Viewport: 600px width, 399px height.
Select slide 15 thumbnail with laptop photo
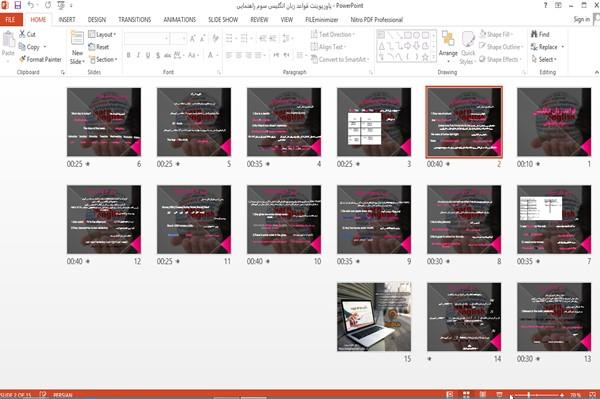tap(374, 317)
